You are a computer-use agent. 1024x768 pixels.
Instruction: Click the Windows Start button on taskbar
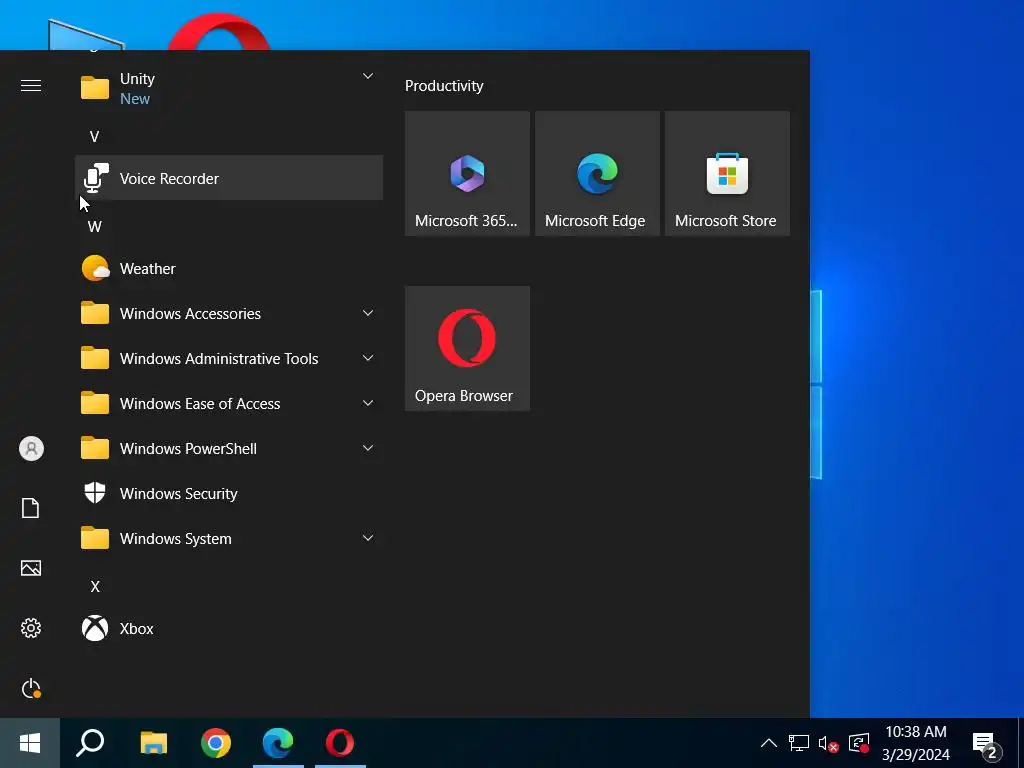(30, 743)
